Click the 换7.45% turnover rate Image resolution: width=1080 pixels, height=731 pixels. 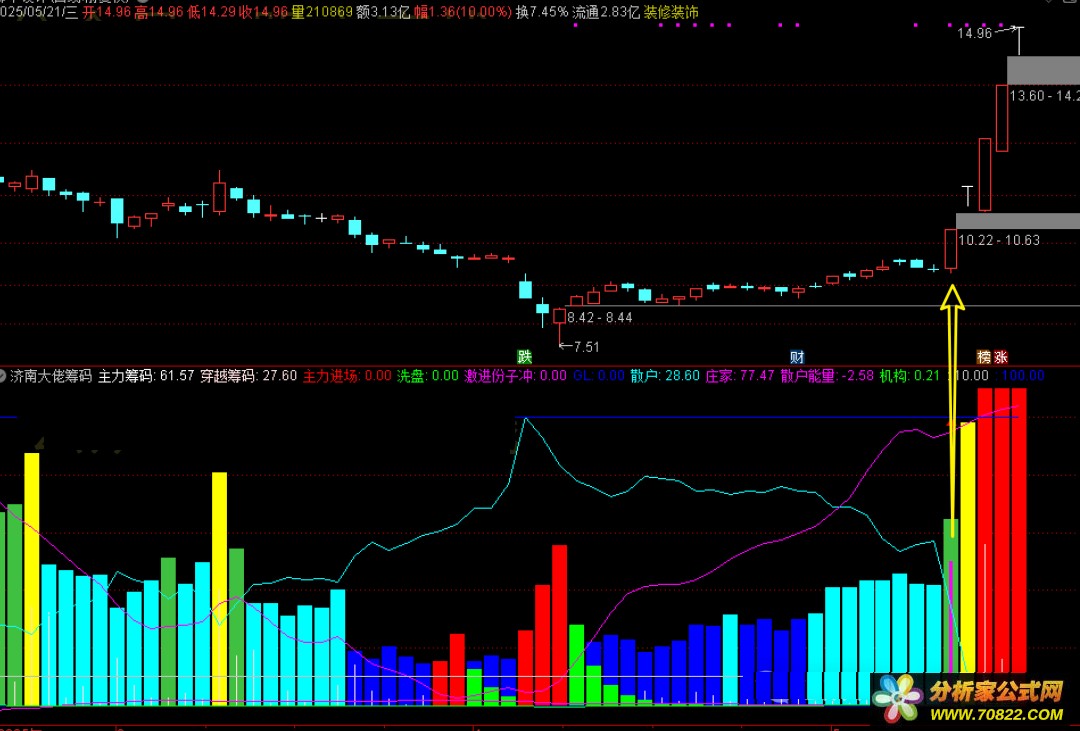pos(543,12)
